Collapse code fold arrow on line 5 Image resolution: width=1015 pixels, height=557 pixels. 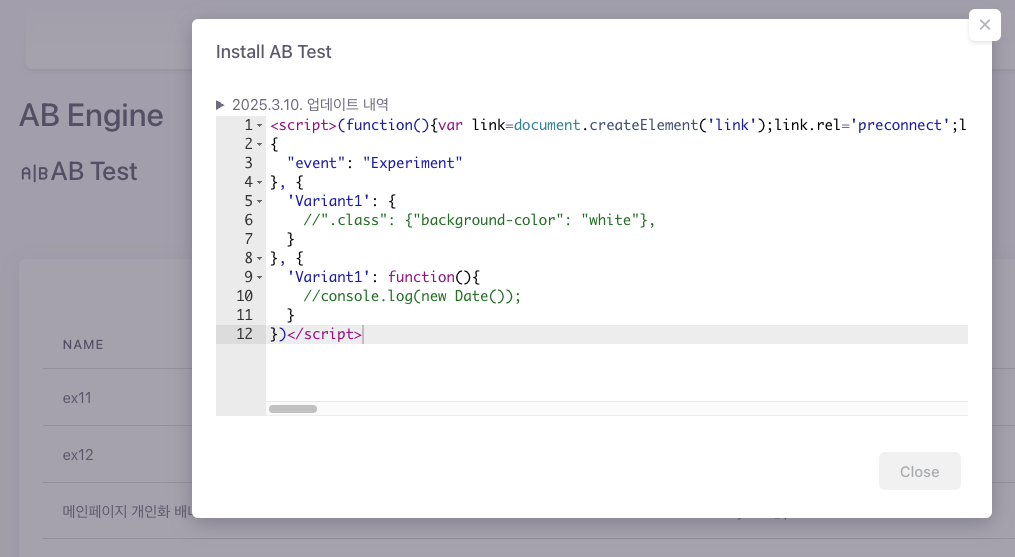[260, 201]
